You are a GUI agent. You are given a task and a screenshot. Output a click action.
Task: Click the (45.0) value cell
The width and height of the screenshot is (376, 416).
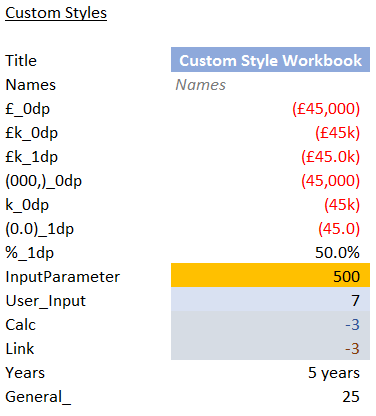pos(270,229)
